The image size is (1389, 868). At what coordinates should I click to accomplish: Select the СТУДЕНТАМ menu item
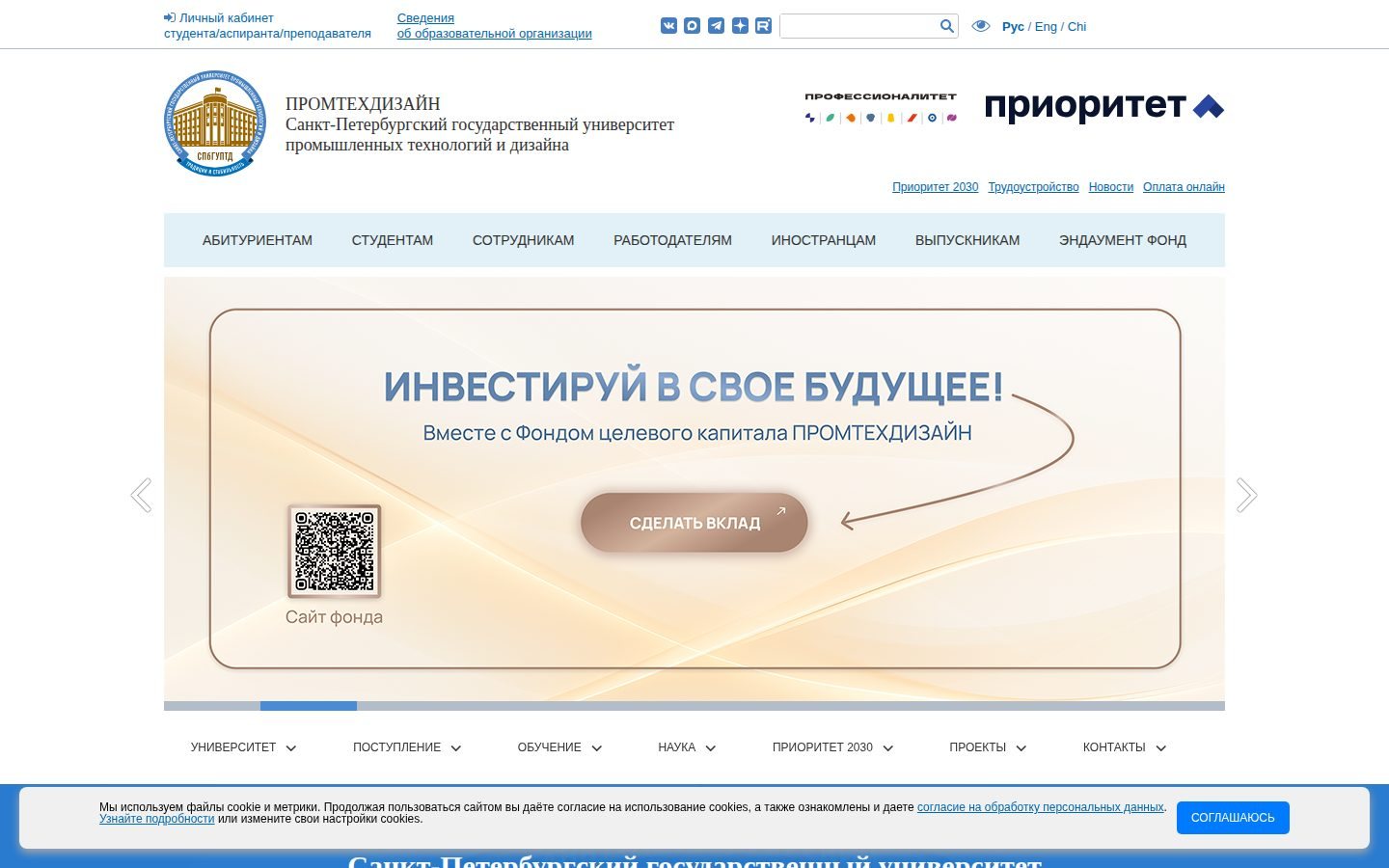pyautogui.click(x=393, y=240)
